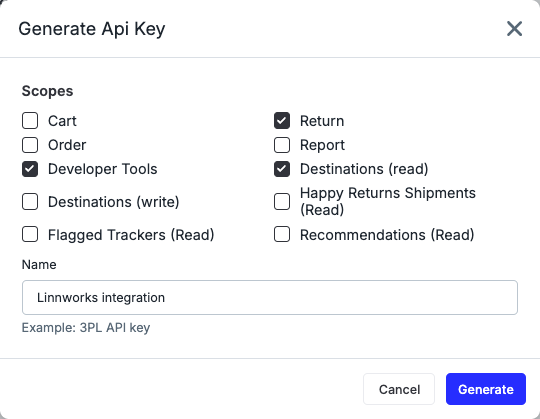The width and height of the screenshot is (540, 419).
Task: Tick the Flagged Trackers (Read) checkbox
Action: [x=30, y=235]
